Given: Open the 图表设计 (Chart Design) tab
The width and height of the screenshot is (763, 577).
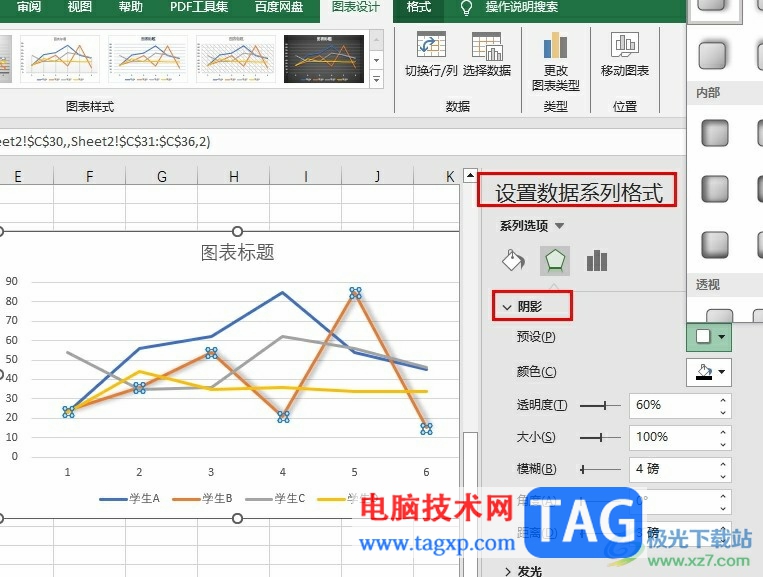Looking at the screenshot, I should click(x=356, y=7).
